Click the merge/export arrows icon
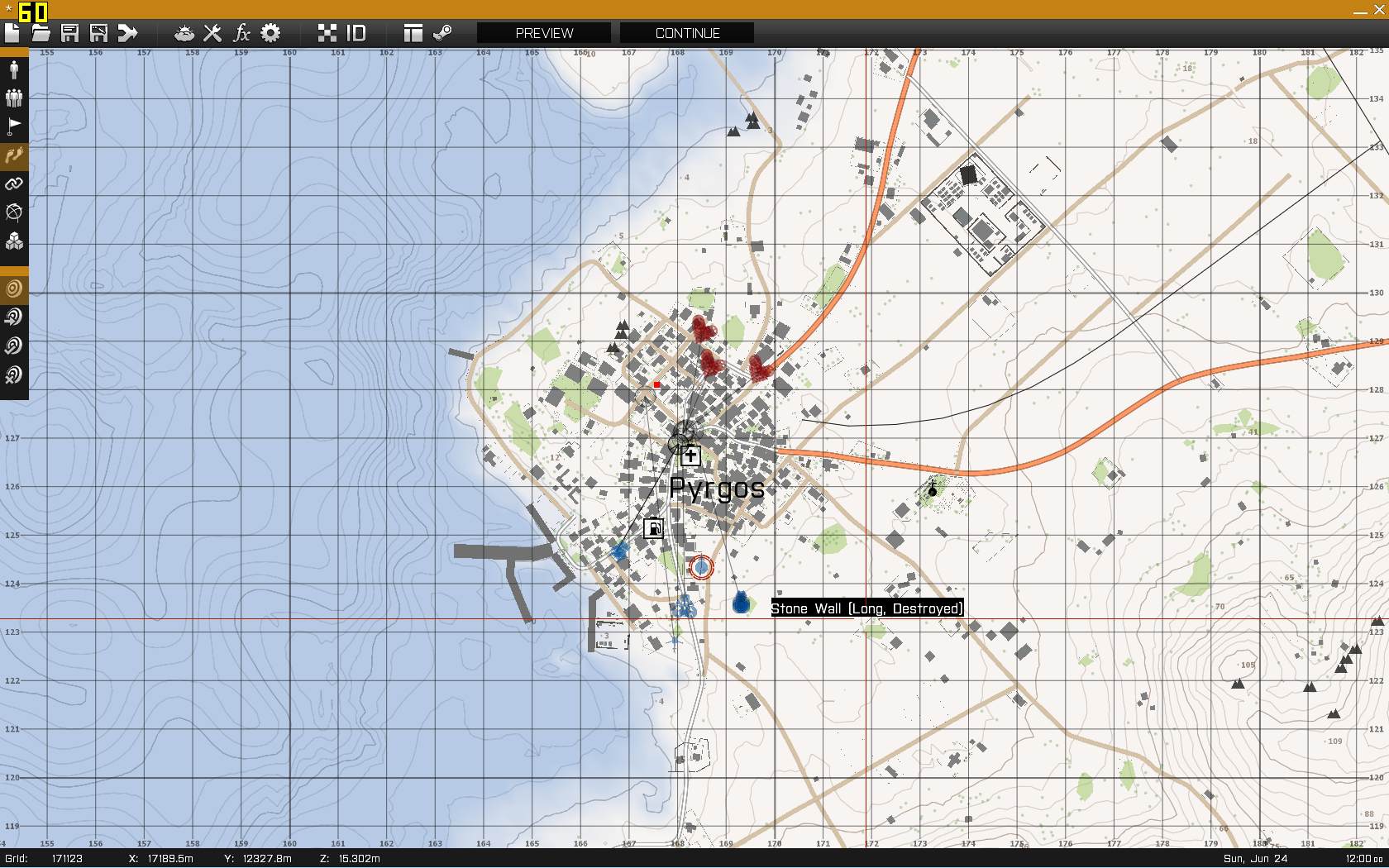This screenshot has width=1389, height=868. 127,33
